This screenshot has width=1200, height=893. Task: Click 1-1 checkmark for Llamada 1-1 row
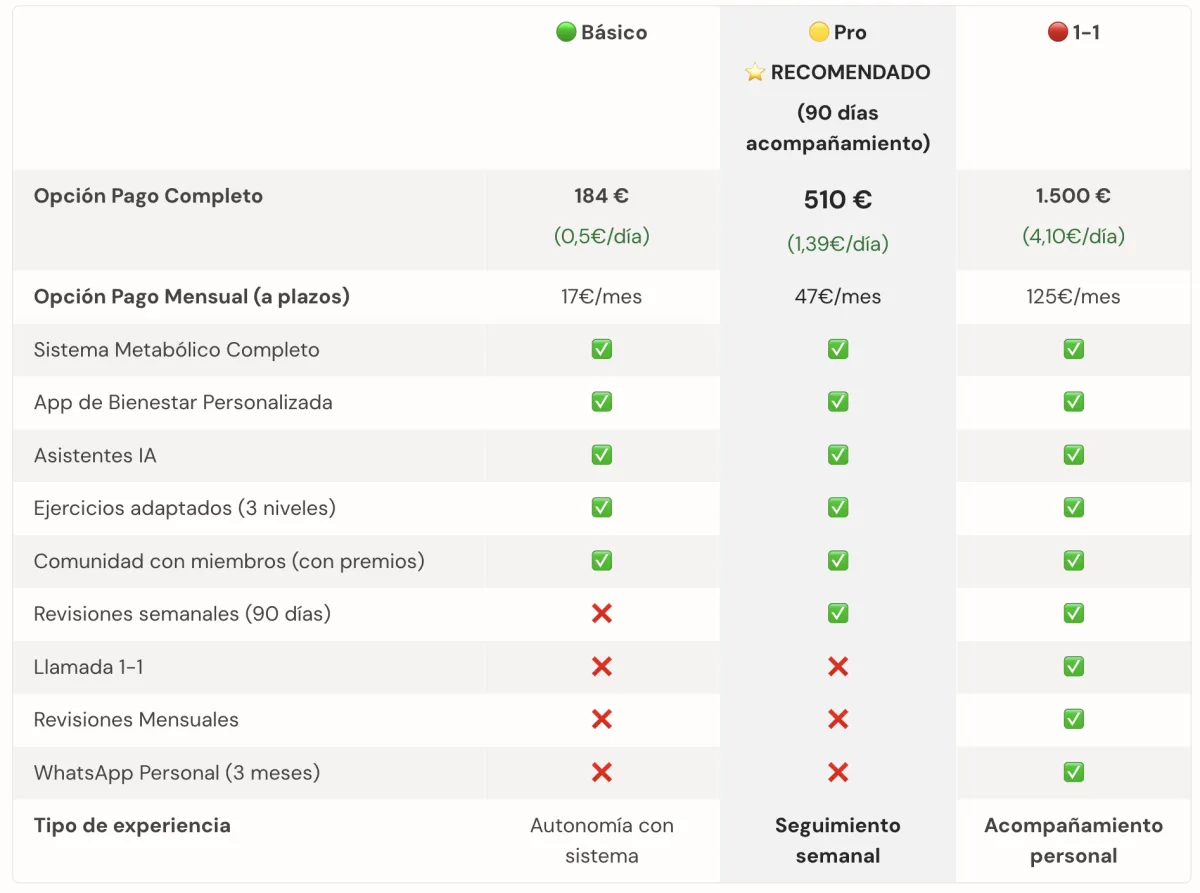click(1073, 666)
